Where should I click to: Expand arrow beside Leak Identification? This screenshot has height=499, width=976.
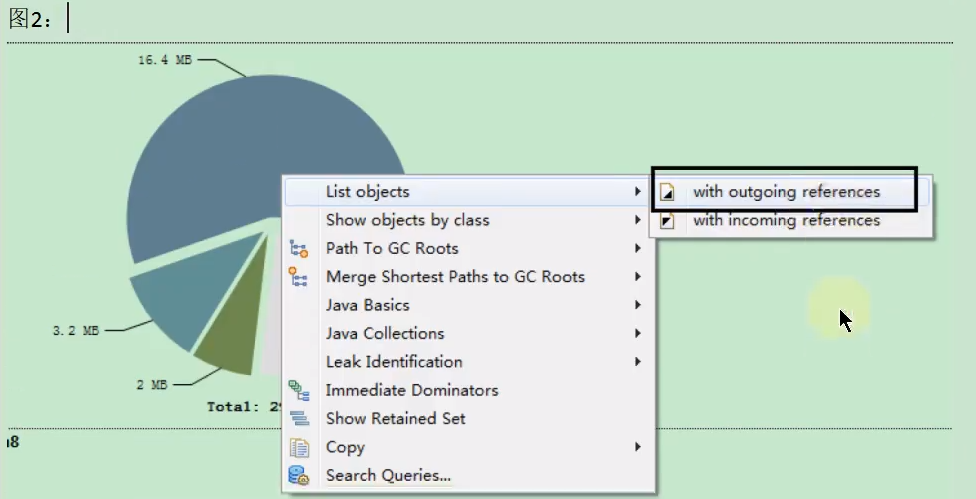coord(638,361)
